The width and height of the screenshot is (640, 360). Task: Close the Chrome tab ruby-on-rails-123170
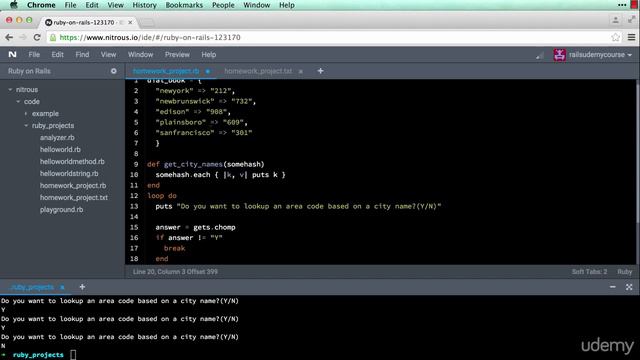click(130, 22)
